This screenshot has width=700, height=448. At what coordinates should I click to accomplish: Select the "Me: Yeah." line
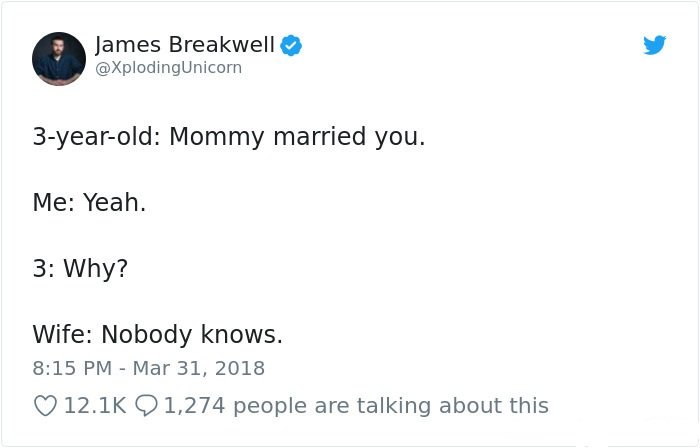click(89, 203)
